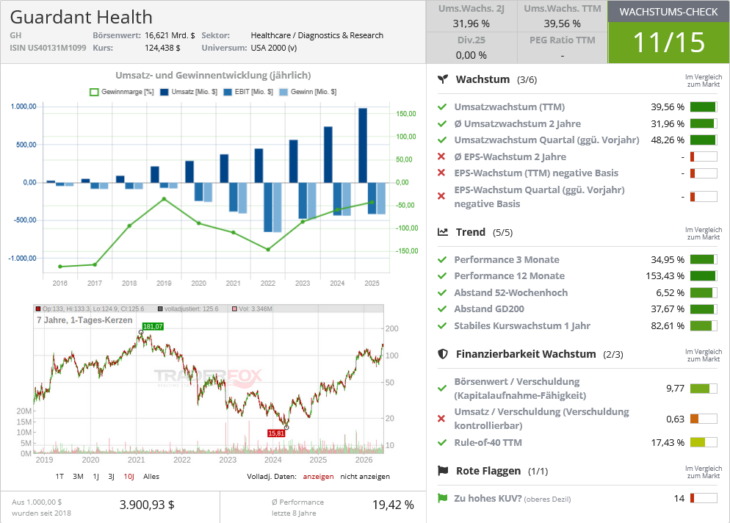The image size is (730, 523).
Task: Click the checkmark beside Ø Umsatzwachstum 2 Jahre
Action: pos(442,124)
